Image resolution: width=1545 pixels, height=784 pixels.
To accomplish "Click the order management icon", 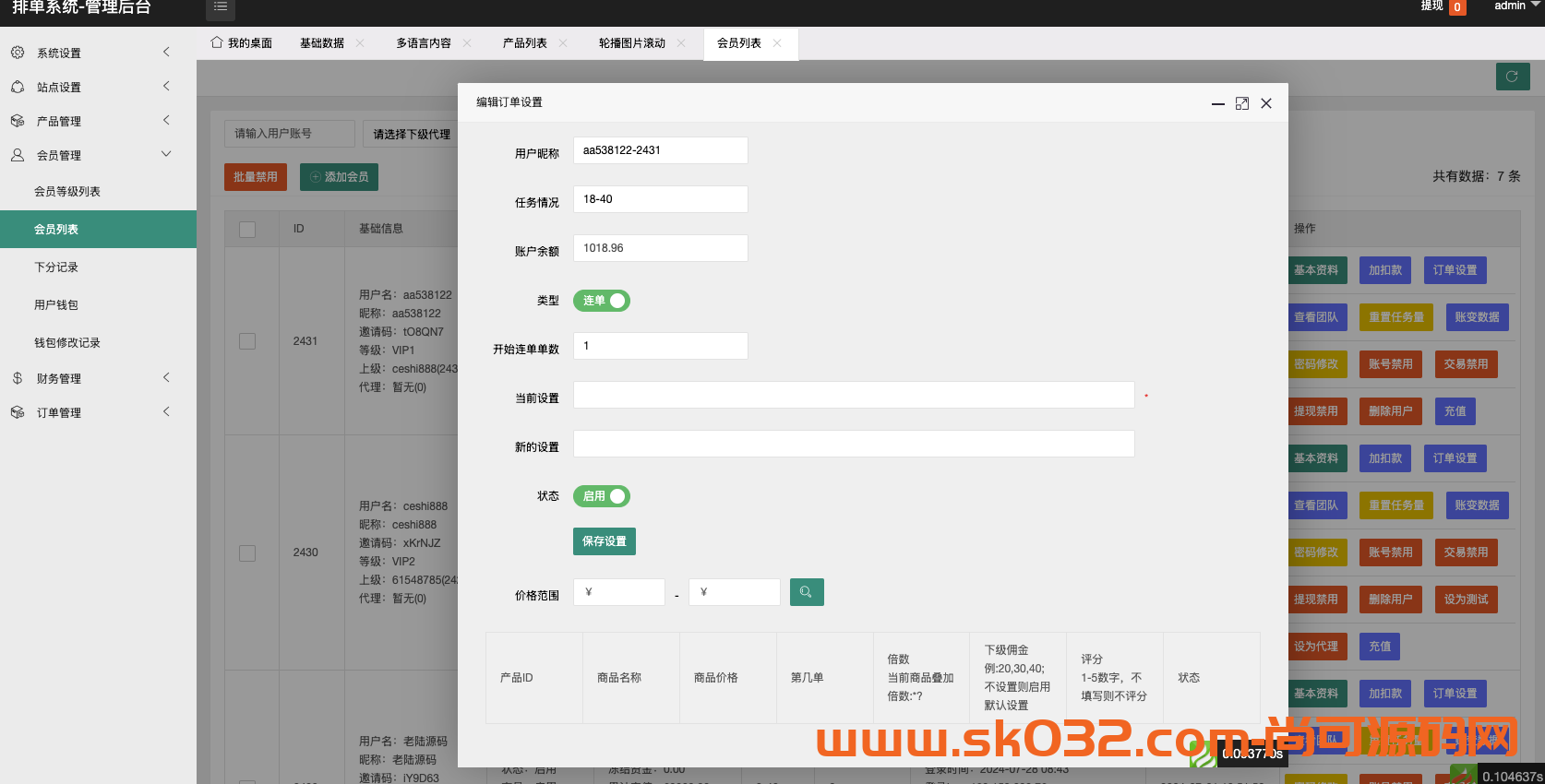I will pyautogui.click(x=18, y=412).
